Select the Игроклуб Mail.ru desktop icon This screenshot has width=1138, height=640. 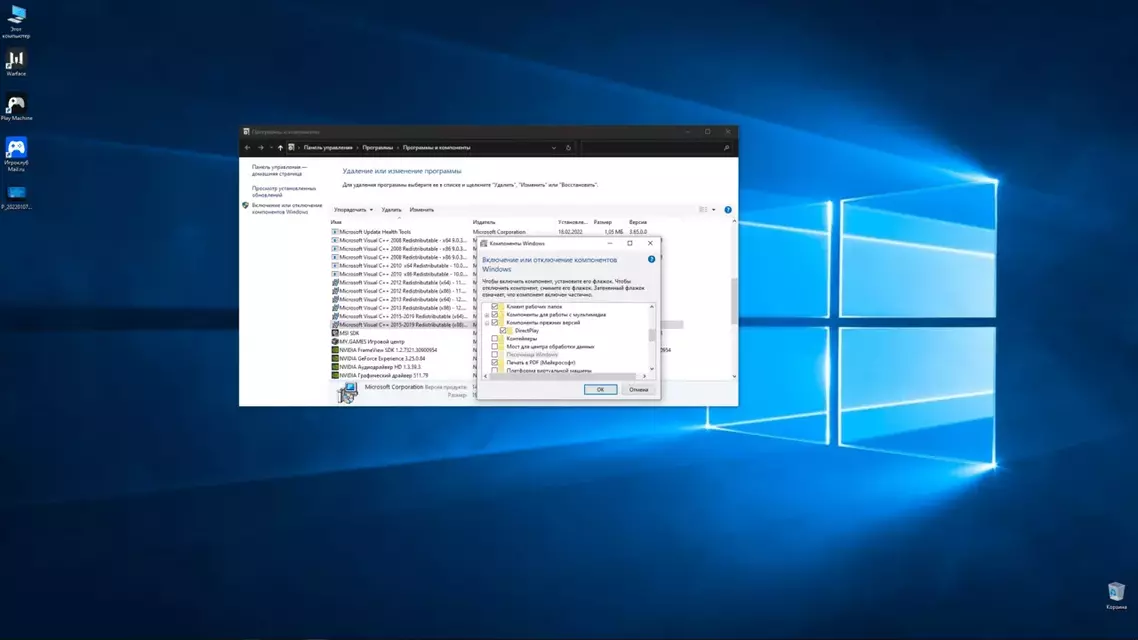click(x=16, y=154)
